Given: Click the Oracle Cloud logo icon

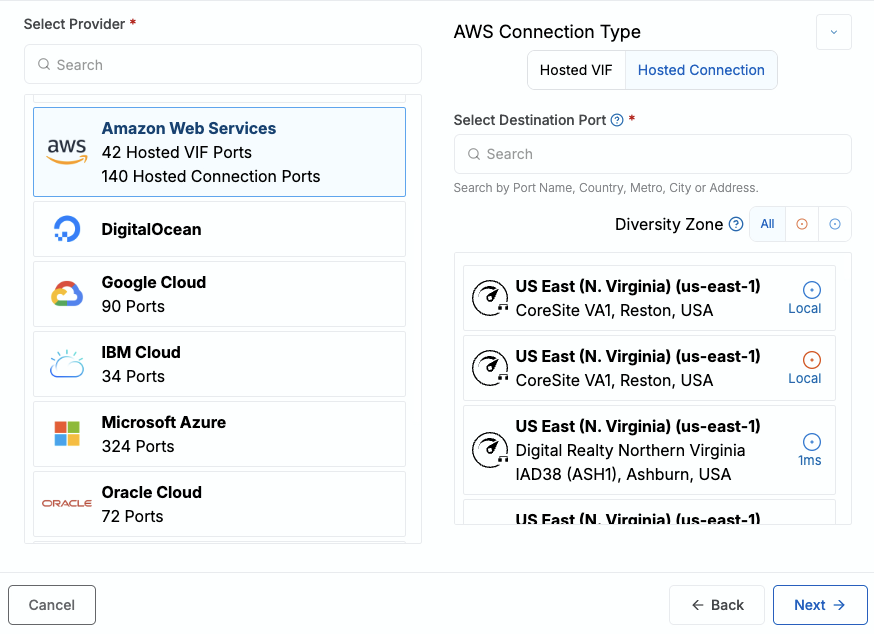Looking at the screenshot, I should (x=67, y=504).
